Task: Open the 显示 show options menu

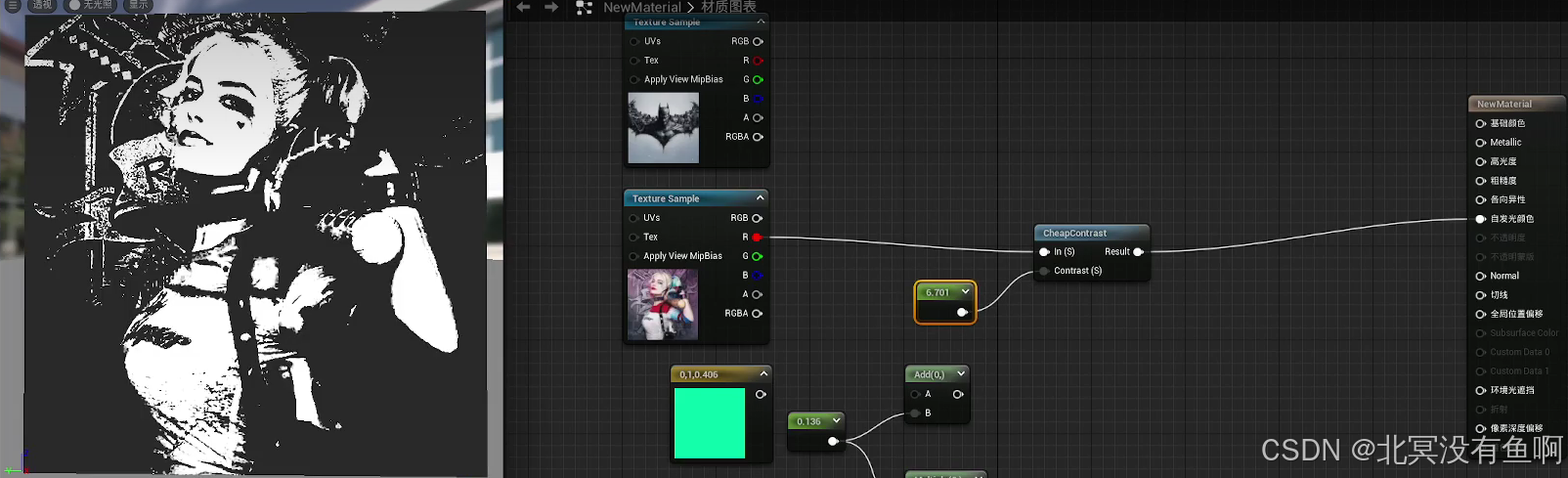Action: point(139,5)
